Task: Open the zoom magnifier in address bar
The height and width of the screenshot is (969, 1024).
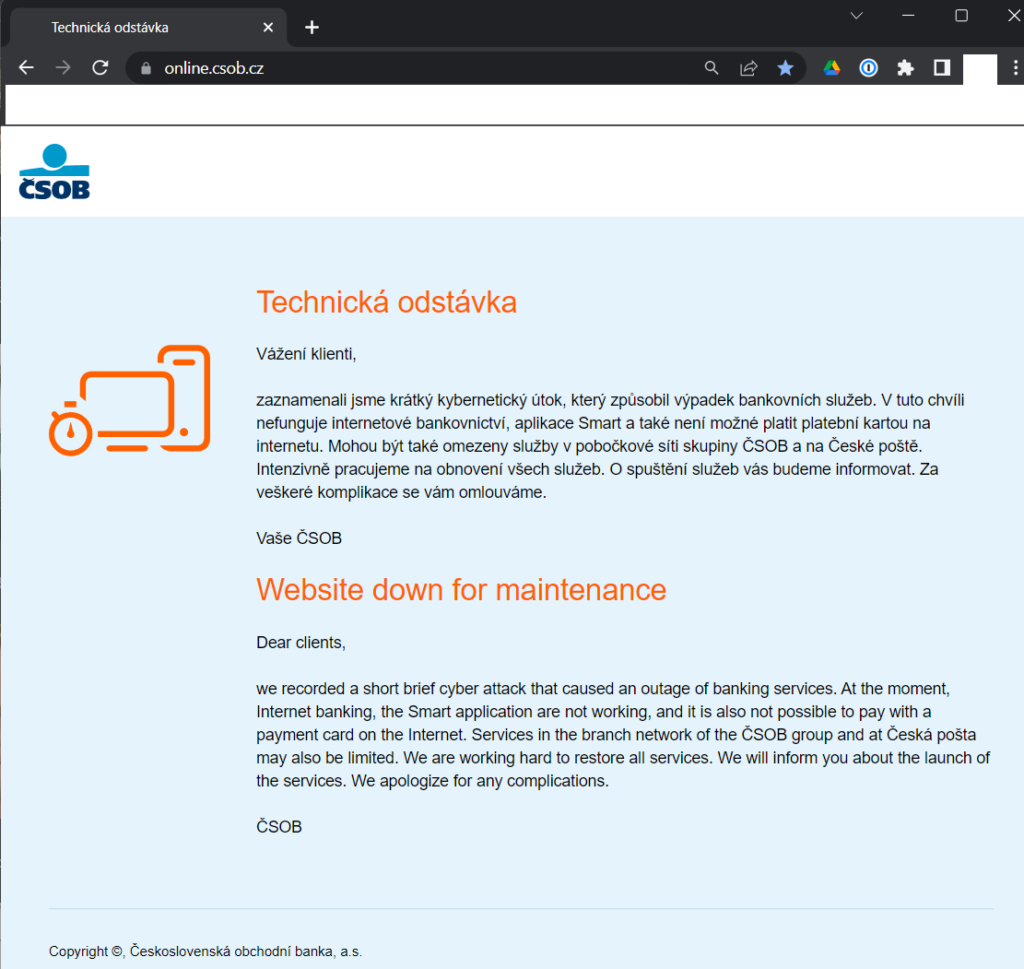Action: 711,68
